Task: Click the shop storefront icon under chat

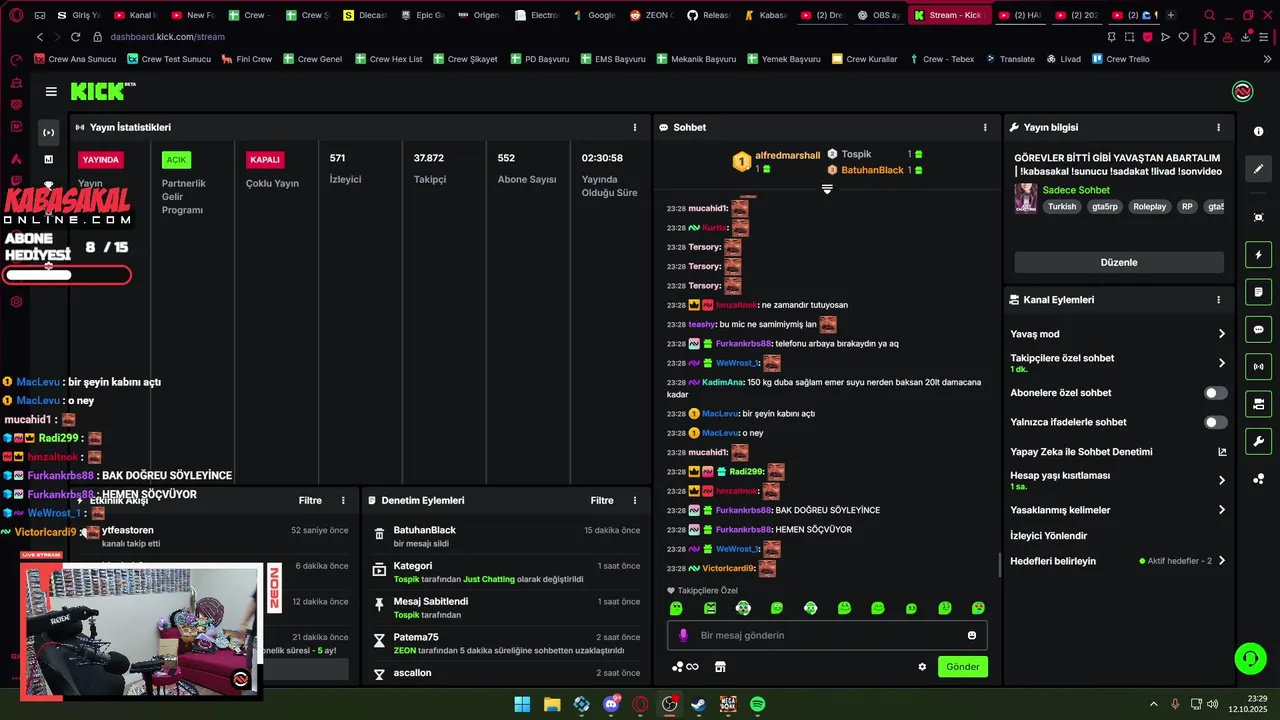Action: coord(720,667)
